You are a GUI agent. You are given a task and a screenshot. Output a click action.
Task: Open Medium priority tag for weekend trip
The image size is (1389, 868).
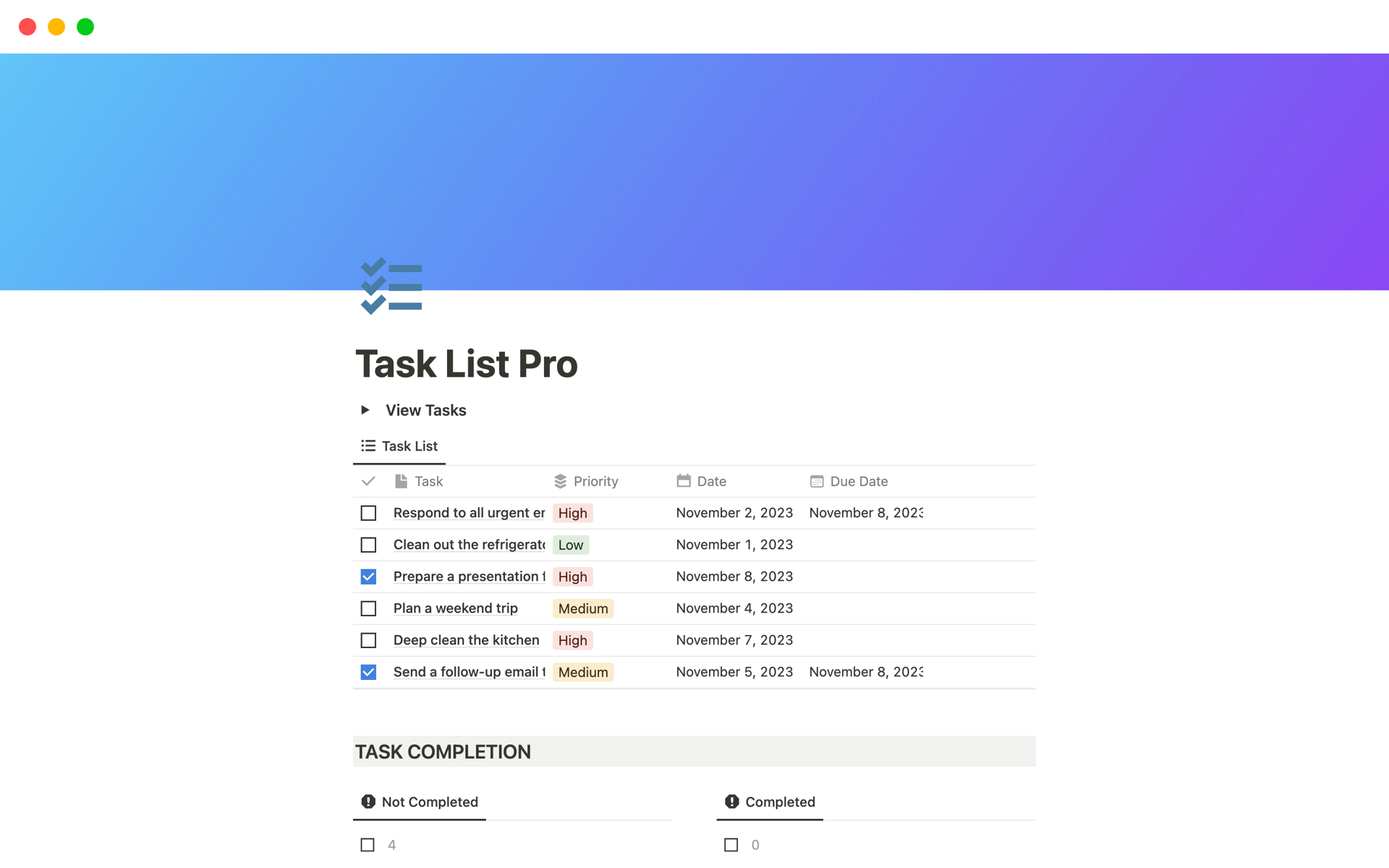(x=582, y=608)
